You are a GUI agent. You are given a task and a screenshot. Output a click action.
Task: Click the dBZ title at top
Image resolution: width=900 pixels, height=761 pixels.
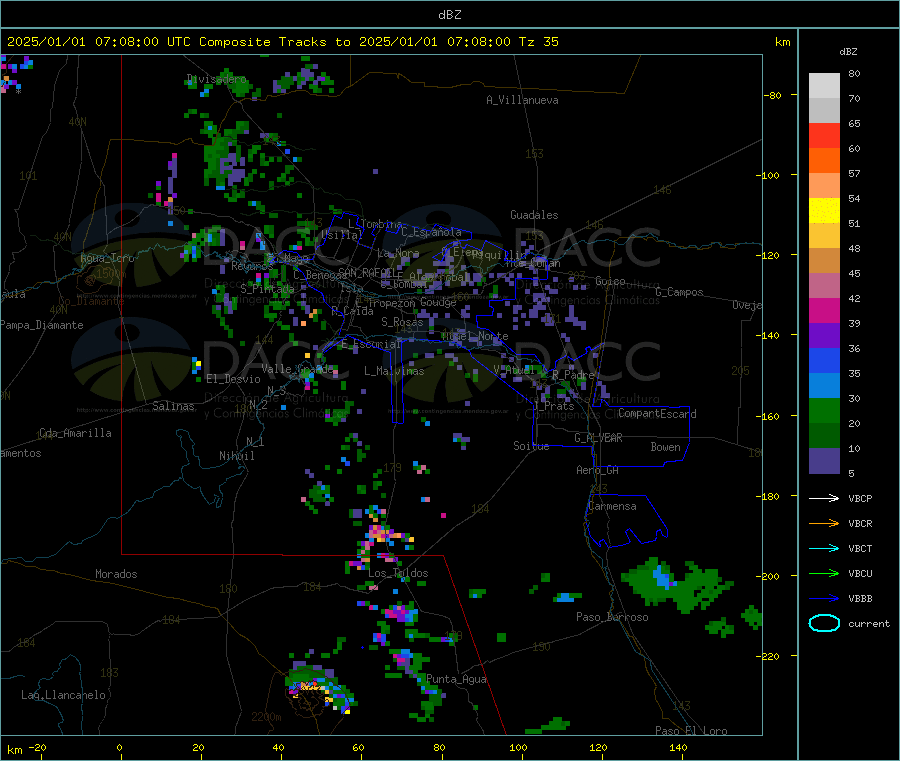coord(449,15)
